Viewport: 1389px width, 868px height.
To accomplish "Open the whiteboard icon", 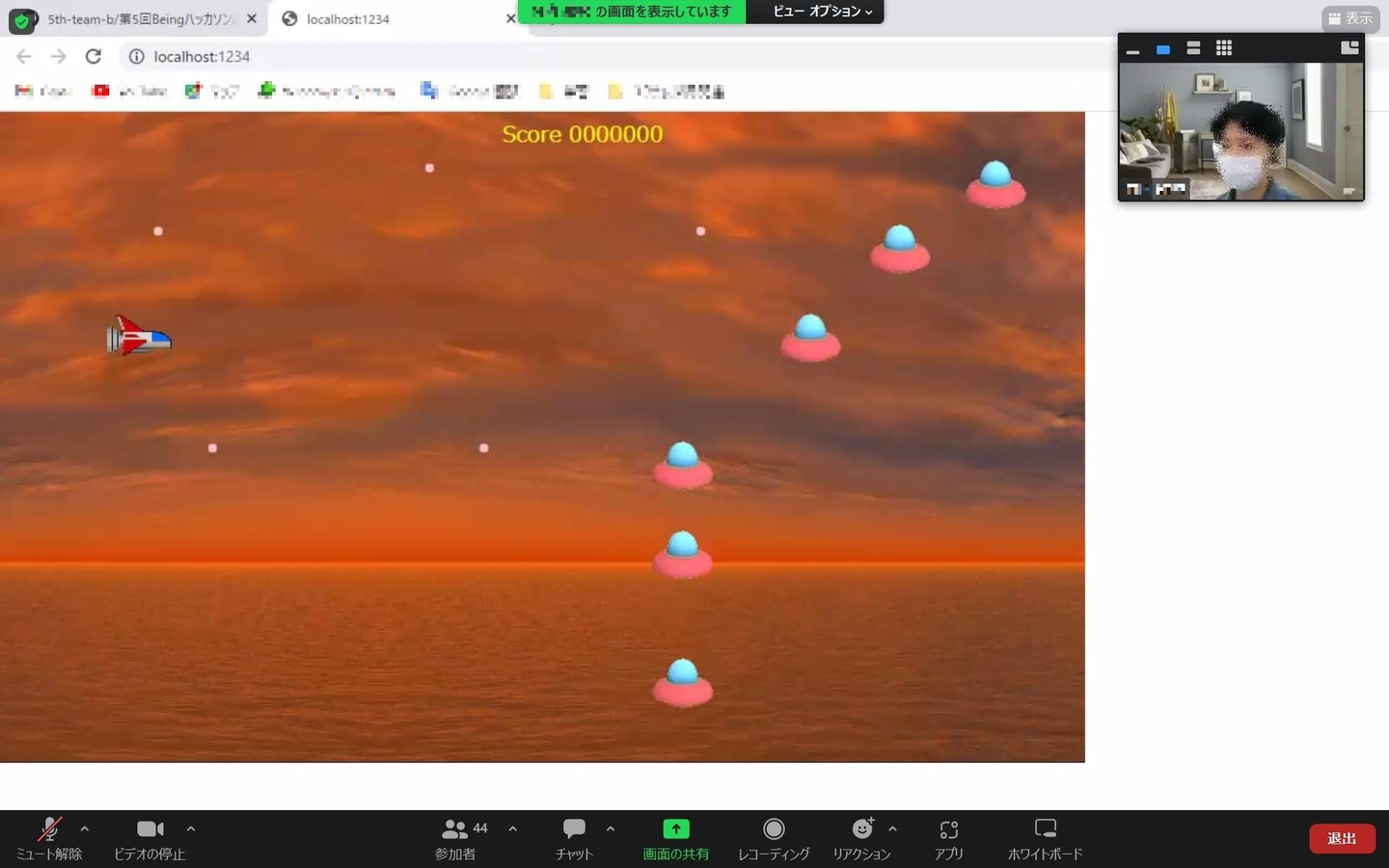I will pos(1046,828).
